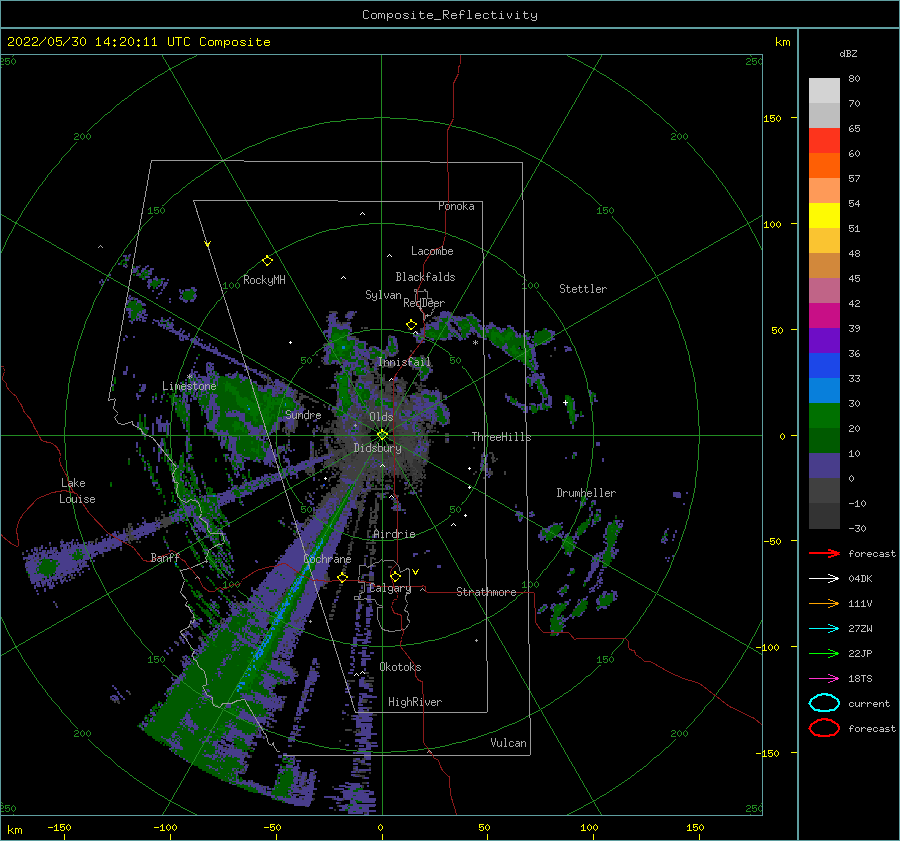The image size is (900, 841).
Task: Click the 04DK legend label
Action: [x=860, y=579]
